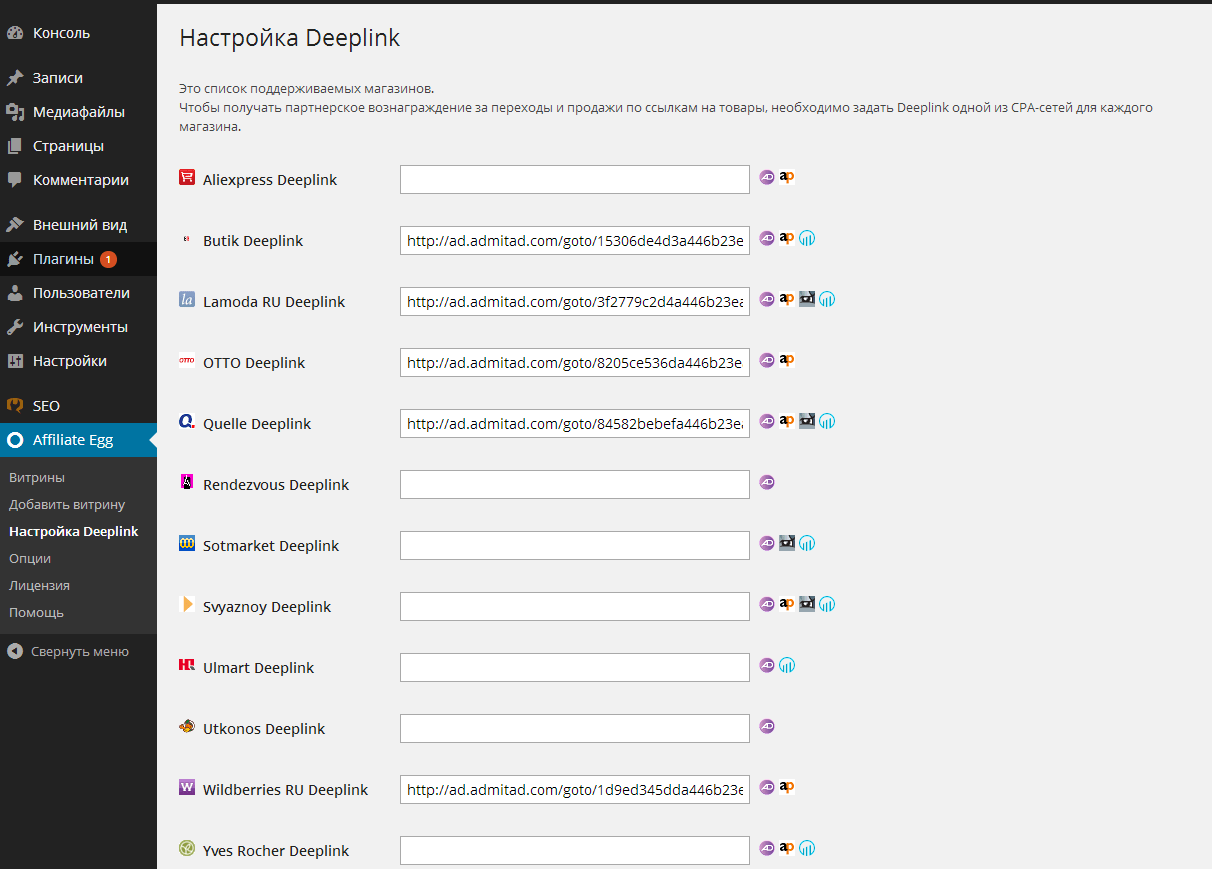Open Плагины menu with update badge

pyautogui.click(x=78, y=259)
